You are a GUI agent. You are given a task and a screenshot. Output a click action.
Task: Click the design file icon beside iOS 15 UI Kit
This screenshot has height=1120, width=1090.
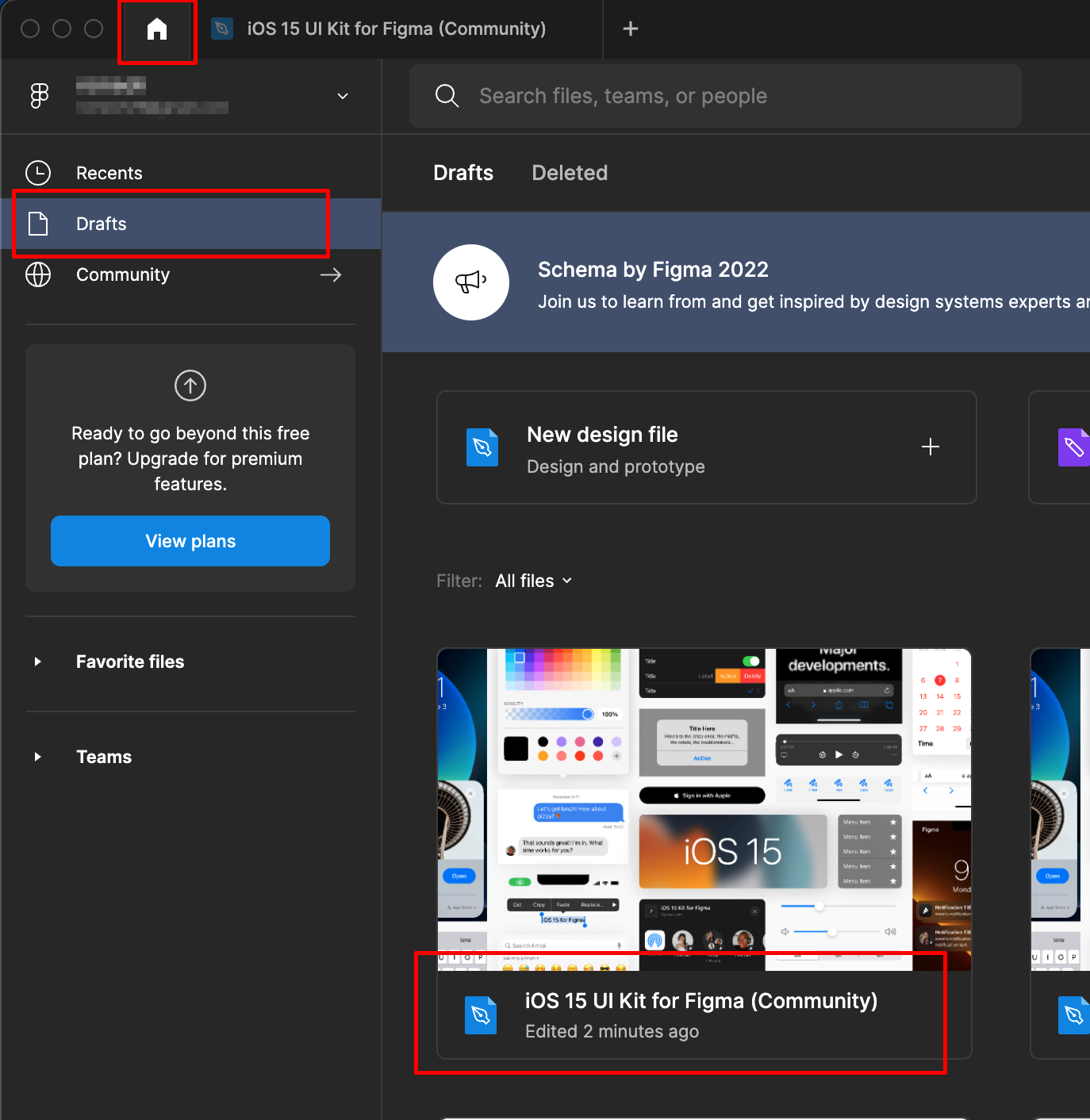(x=481, y=1015)
